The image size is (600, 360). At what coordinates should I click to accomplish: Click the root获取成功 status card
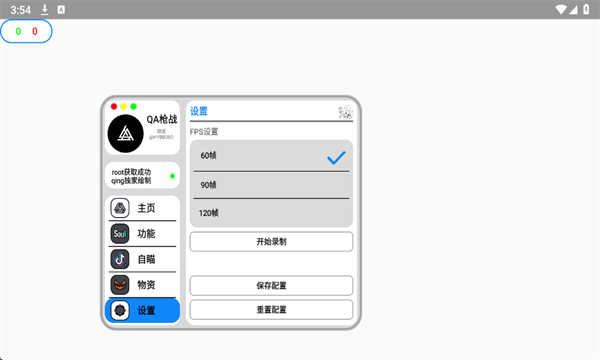(x=142, y=176)
